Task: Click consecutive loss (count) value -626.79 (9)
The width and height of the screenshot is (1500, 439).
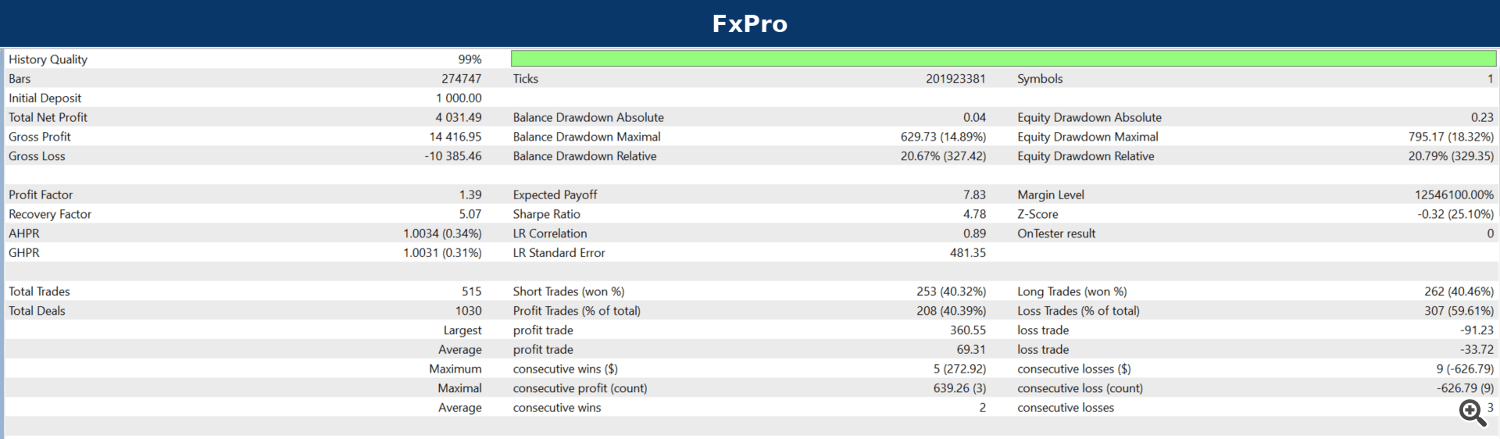Action: [x=1463, y=388]
